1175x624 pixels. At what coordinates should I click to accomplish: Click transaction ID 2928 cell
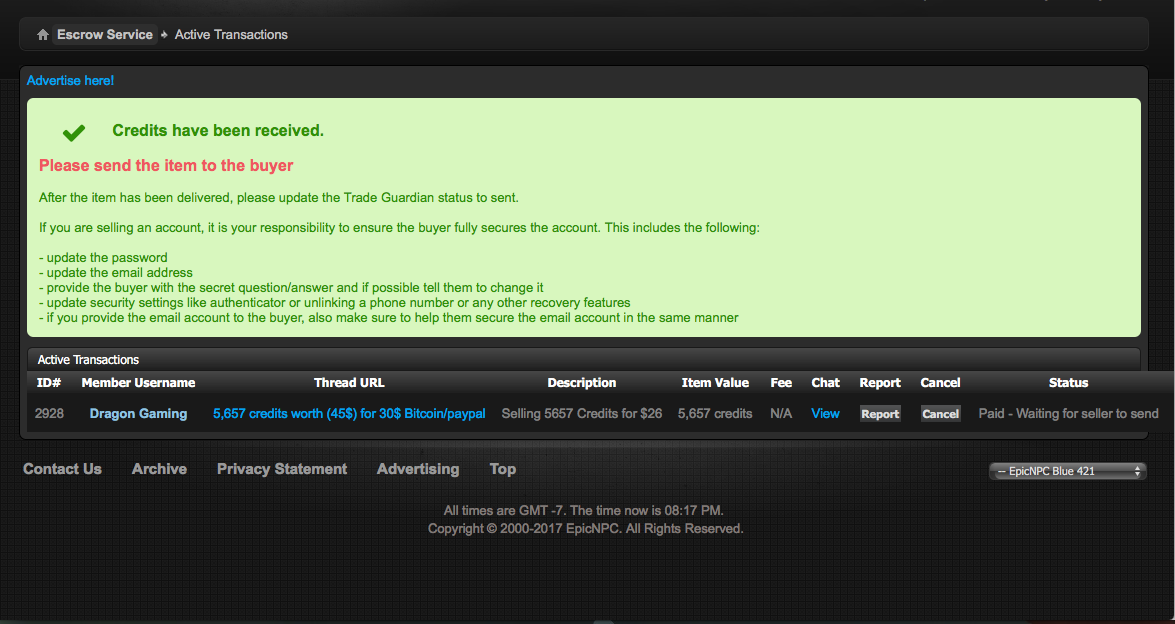[x=49, y=414]
